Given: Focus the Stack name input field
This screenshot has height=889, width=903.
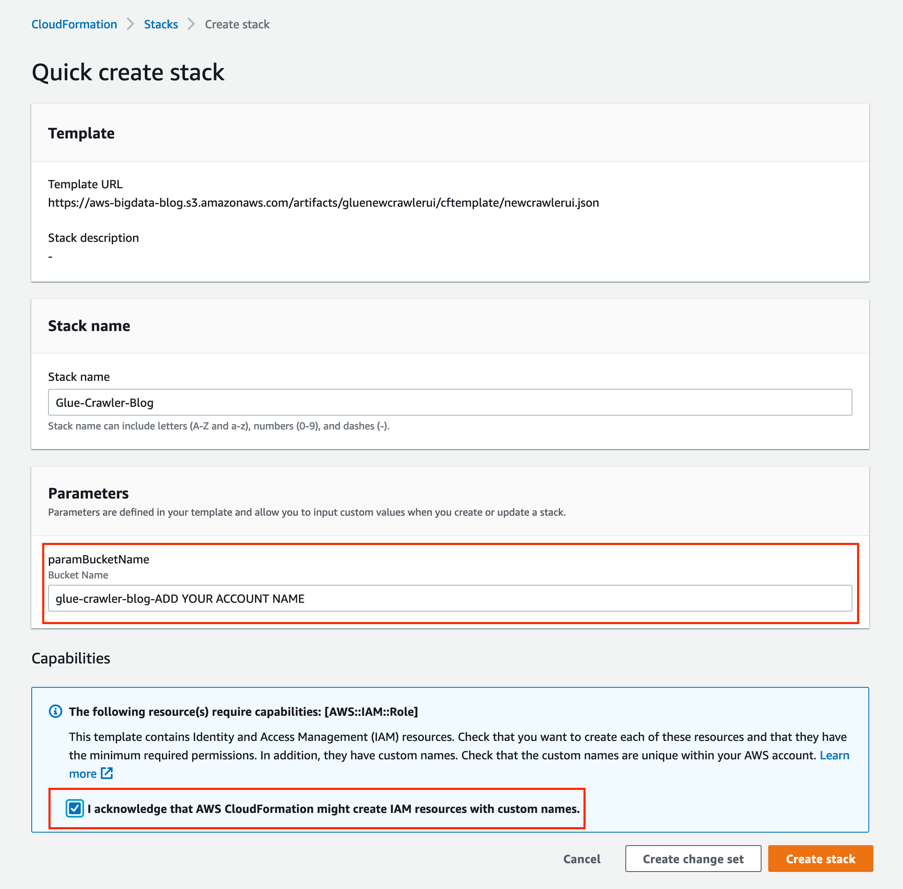Looking at the screenshot, I should pyautogui.click(x=450, y=402).
